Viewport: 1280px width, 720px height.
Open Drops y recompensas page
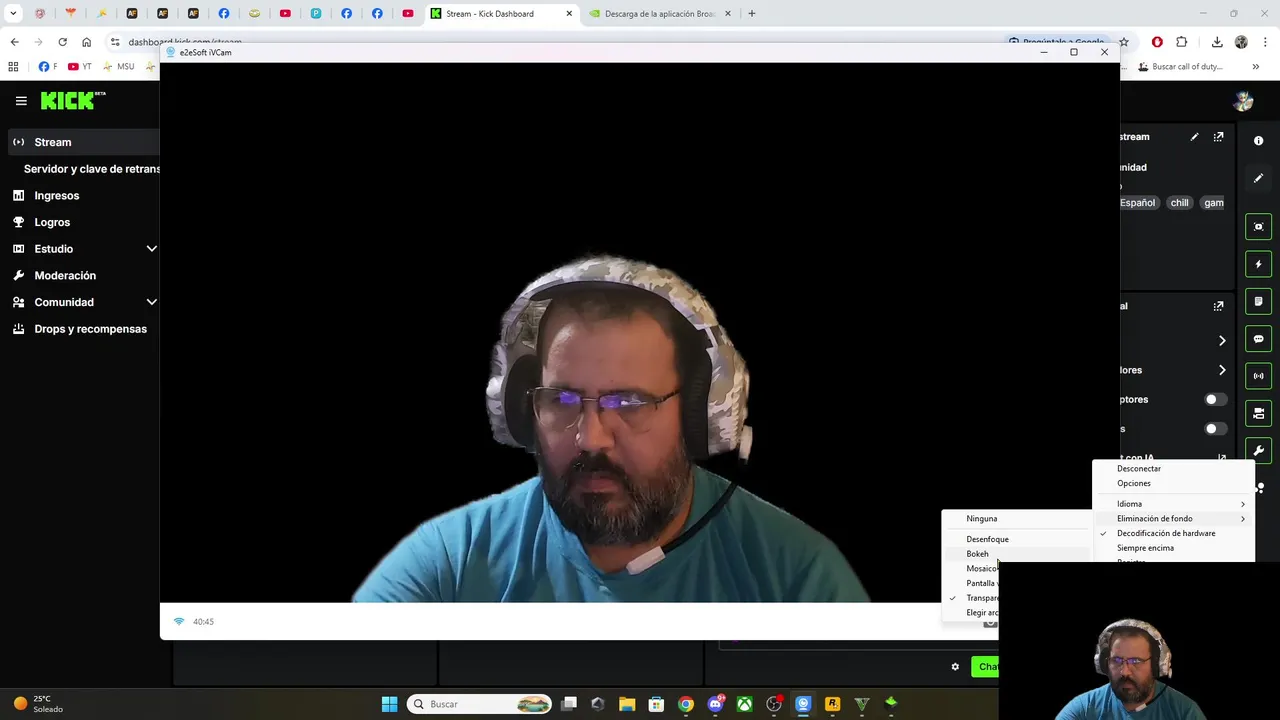click(x=90, y=329)
